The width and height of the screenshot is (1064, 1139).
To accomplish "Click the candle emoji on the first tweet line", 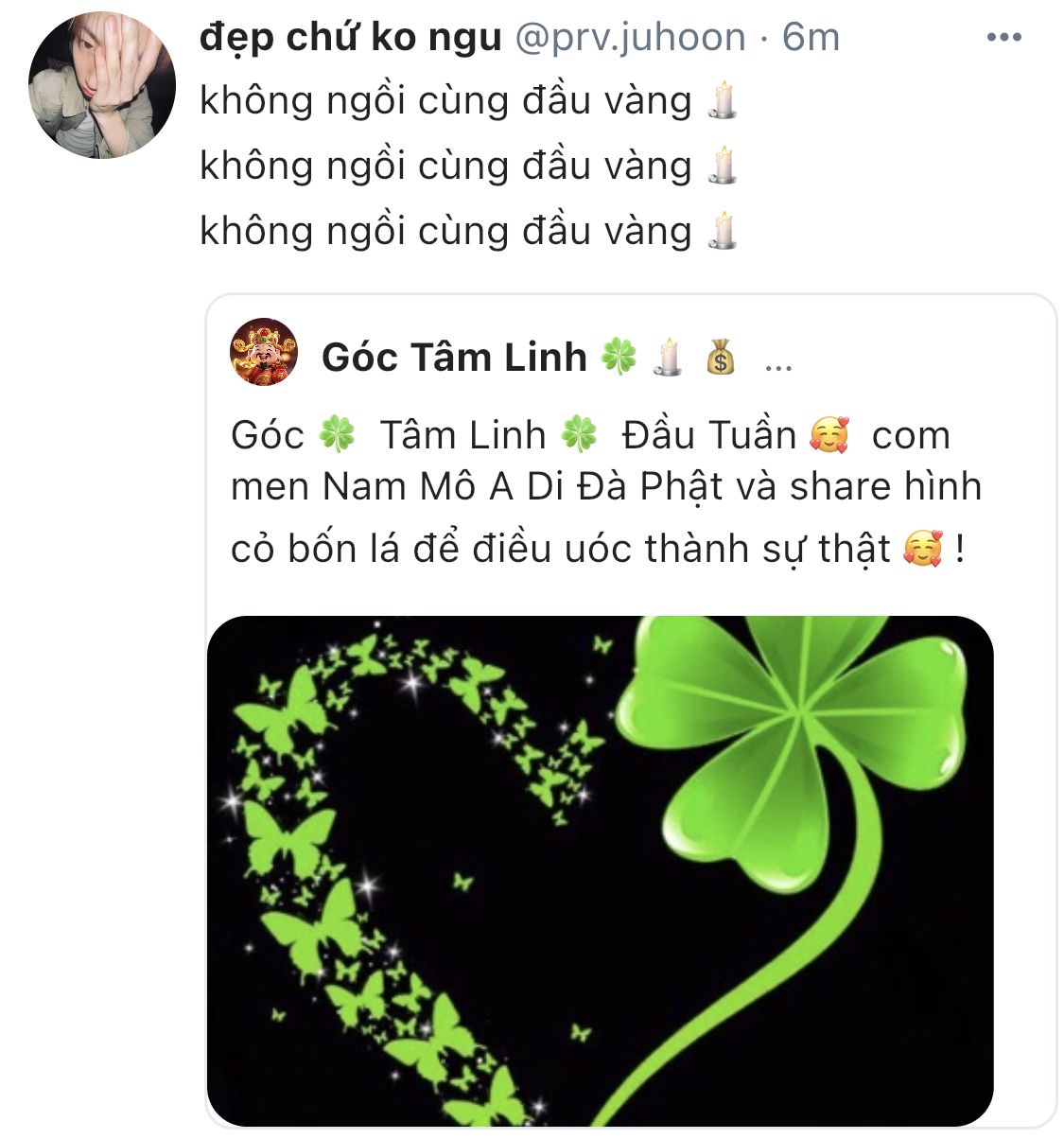I will [x=723, y=100].
